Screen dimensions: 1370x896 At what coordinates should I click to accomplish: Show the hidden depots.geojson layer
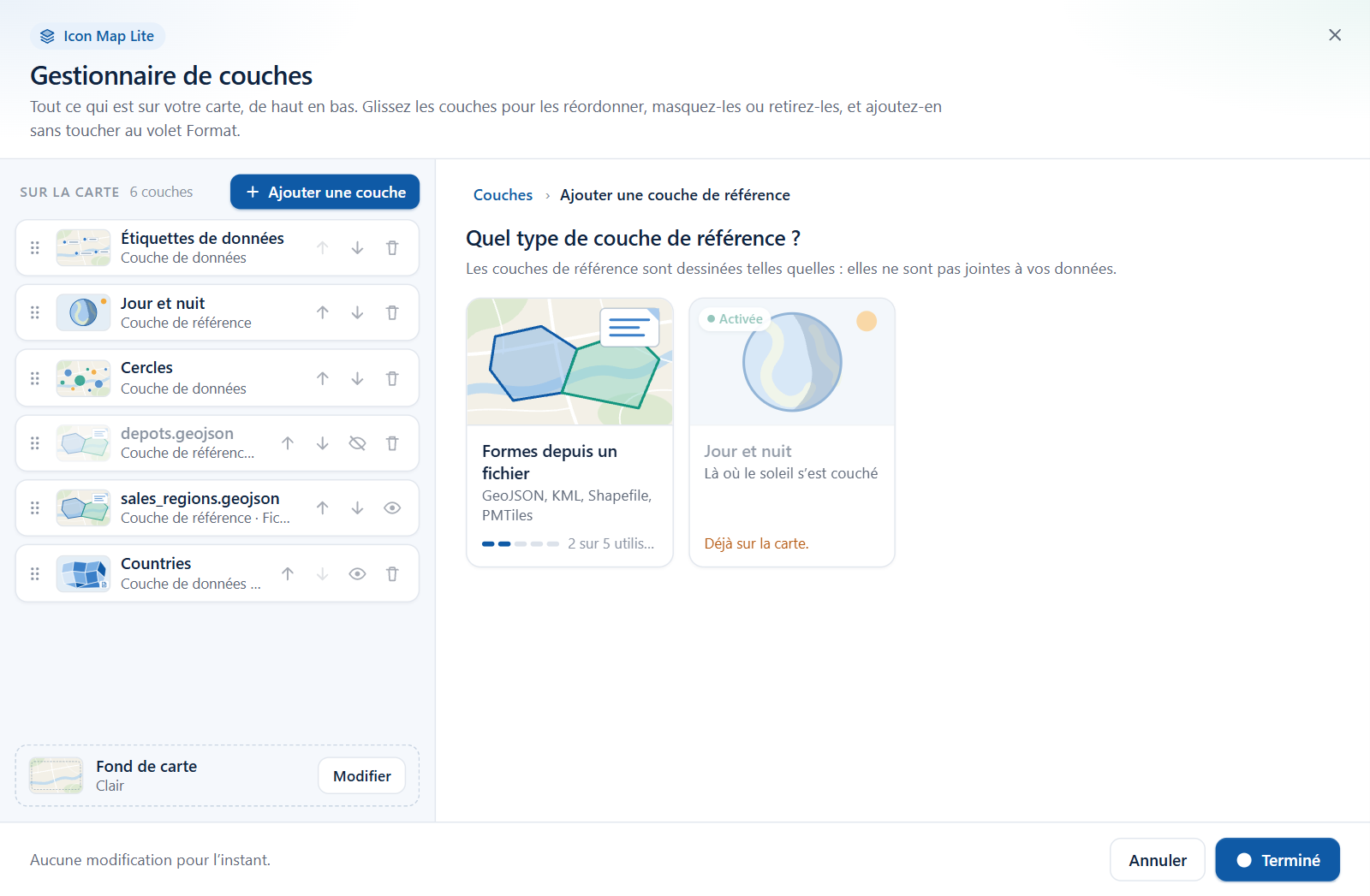(357, 443)
